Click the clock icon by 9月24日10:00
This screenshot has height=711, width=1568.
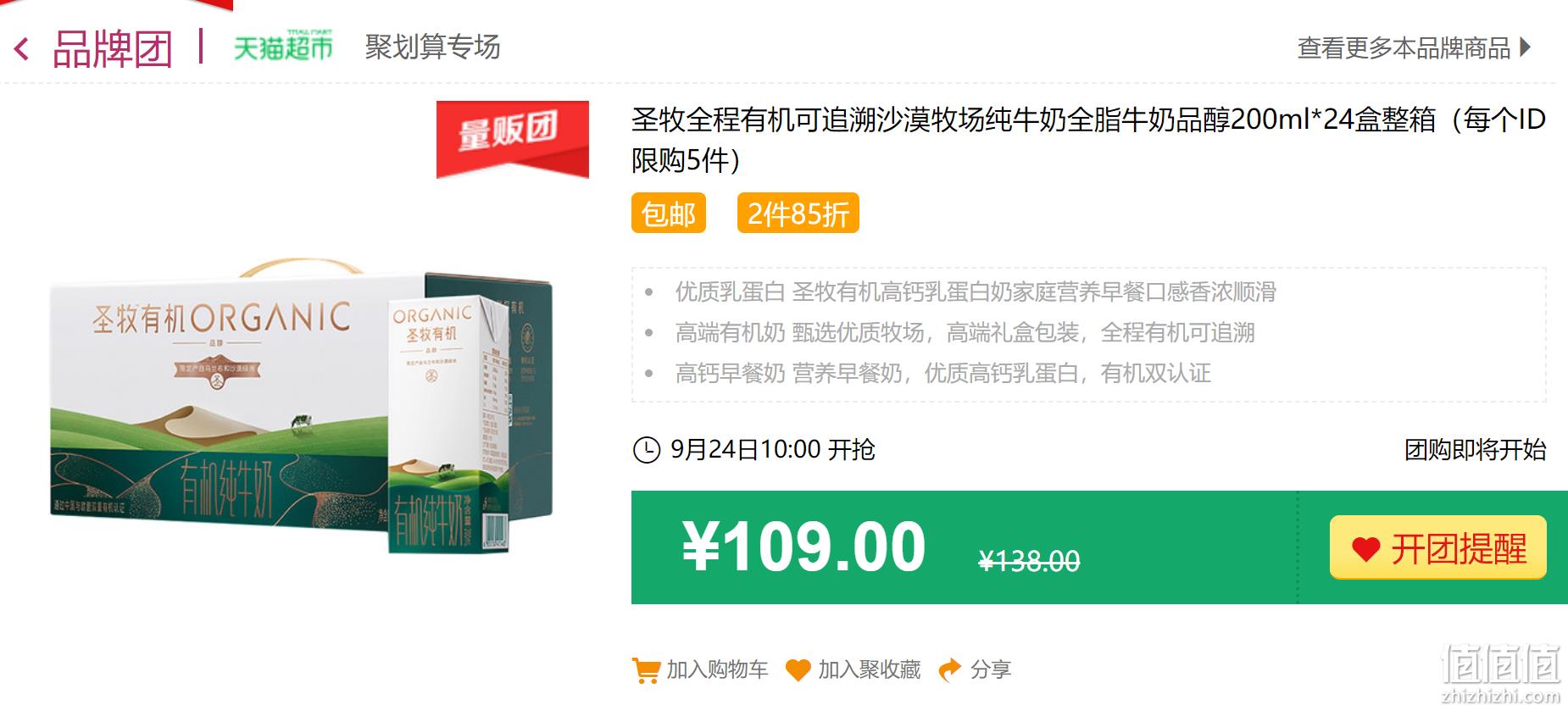click(x=647, y=449)
